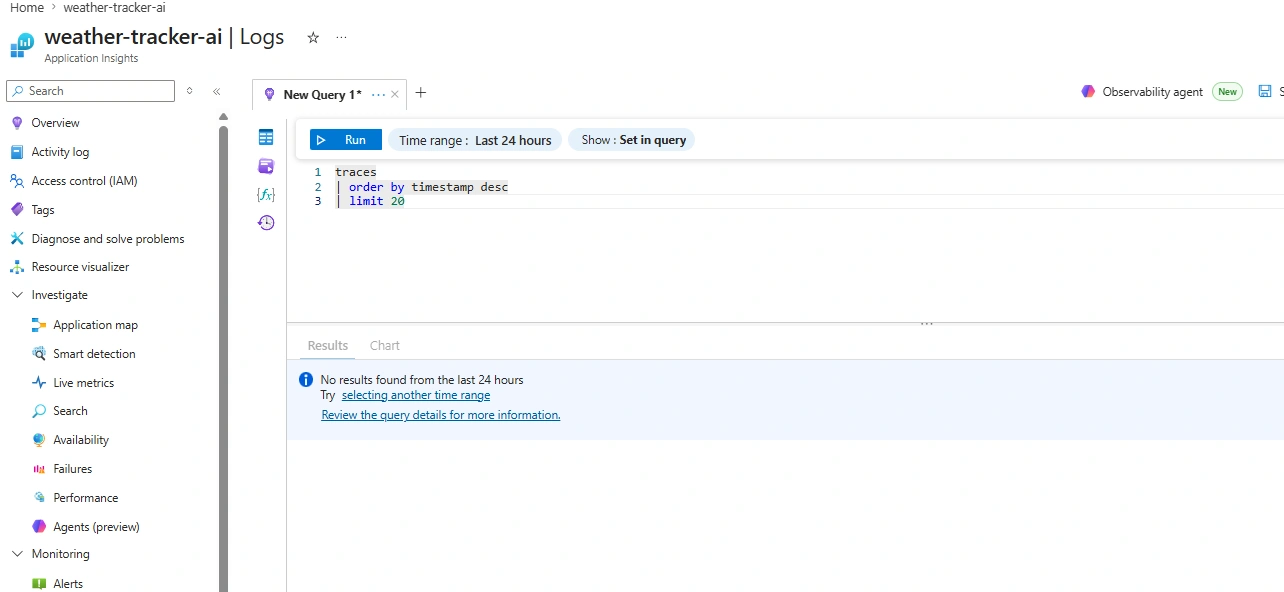This screenshot has width=1284, height=592.
Task: Favorite this resource with the star icon
Action: [x=313, y=37]
